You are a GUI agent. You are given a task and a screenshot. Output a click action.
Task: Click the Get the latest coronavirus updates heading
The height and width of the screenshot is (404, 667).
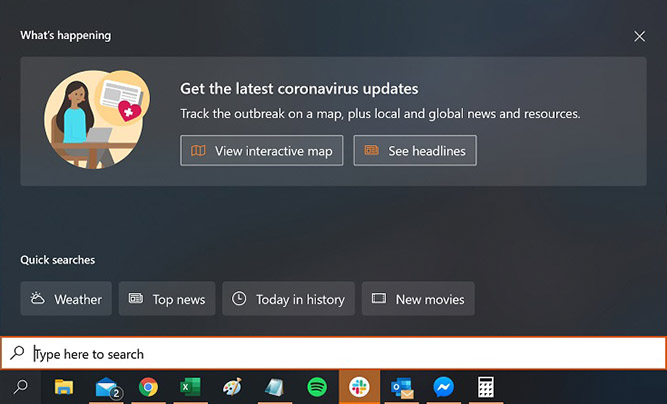[x=299, y=89]
